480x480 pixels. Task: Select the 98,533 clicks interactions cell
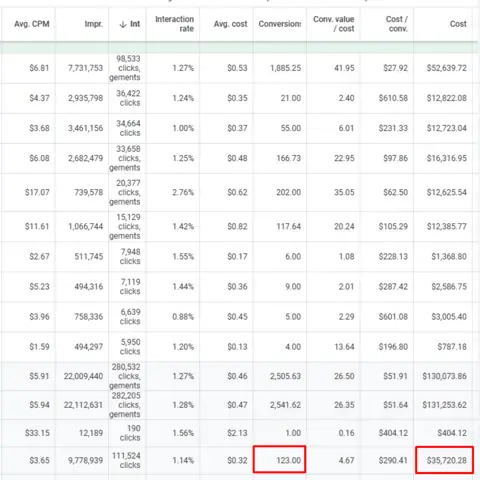pyautogui.click(x=125, y=68)
